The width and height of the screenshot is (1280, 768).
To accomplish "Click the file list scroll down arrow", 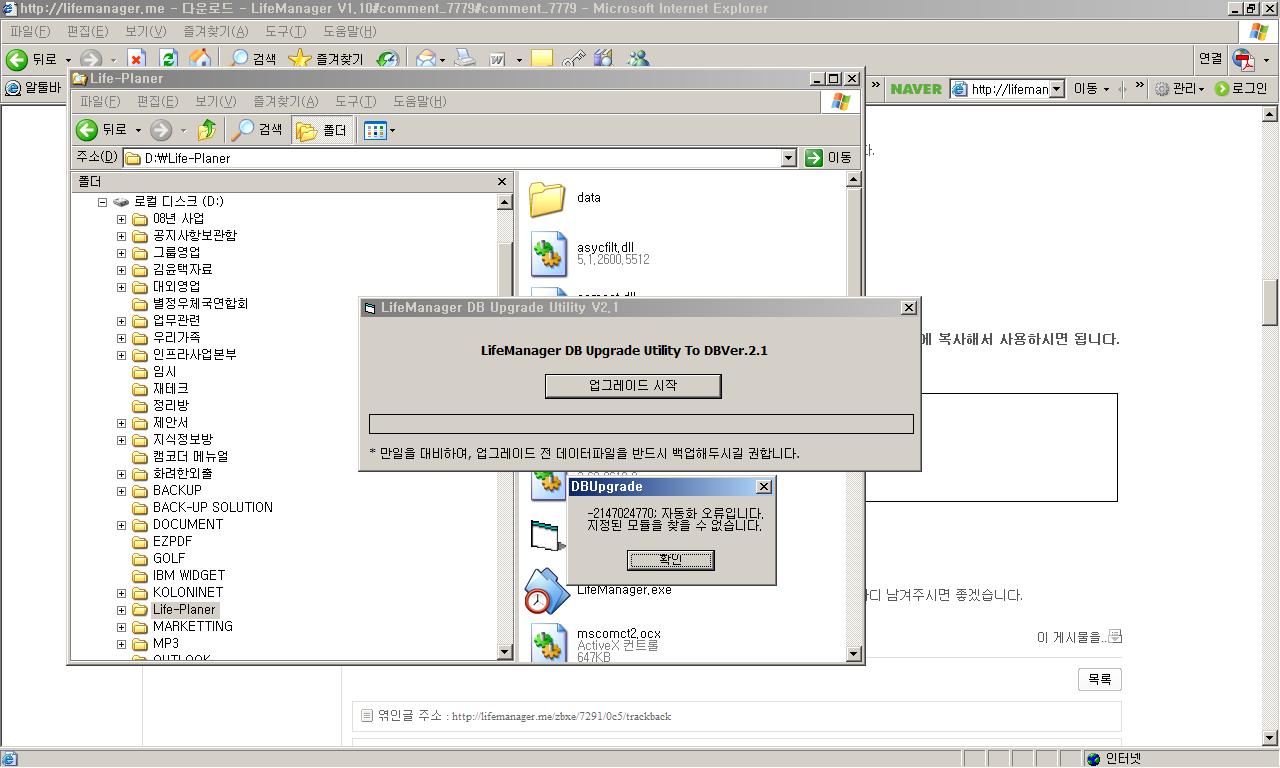I will pyautogui.click(x=853, y=654).
